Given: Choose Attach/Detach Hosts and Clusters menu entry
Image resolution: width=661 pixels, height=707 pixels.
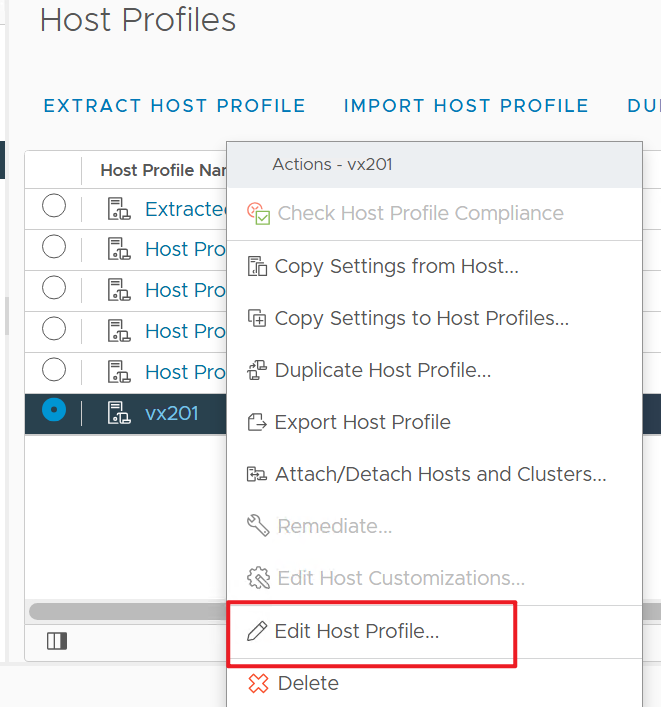Looking at the screenshot, I should 440,474.
